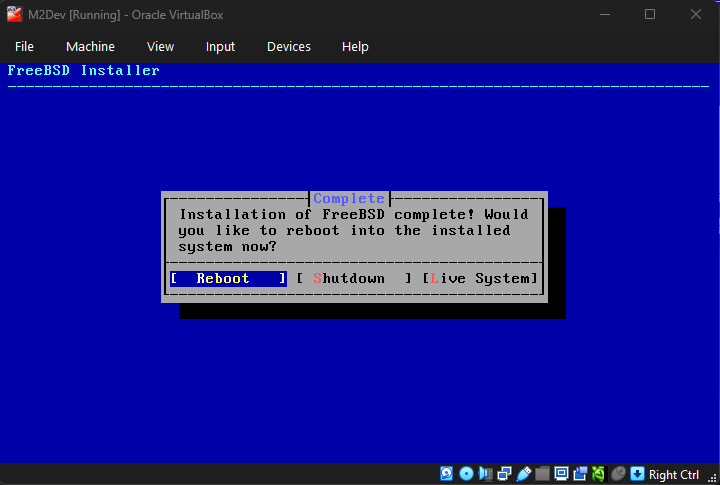This screenshot has width=720, height=485.
Task: Select the Live System option
Action: coord(480,279)
